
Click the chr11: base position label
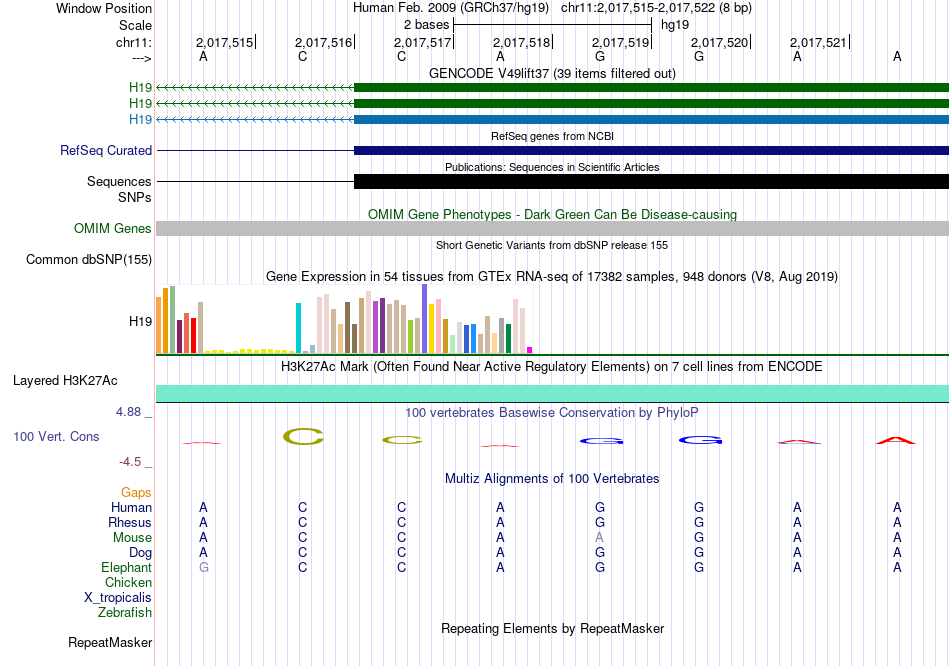[x=134, y=42]
